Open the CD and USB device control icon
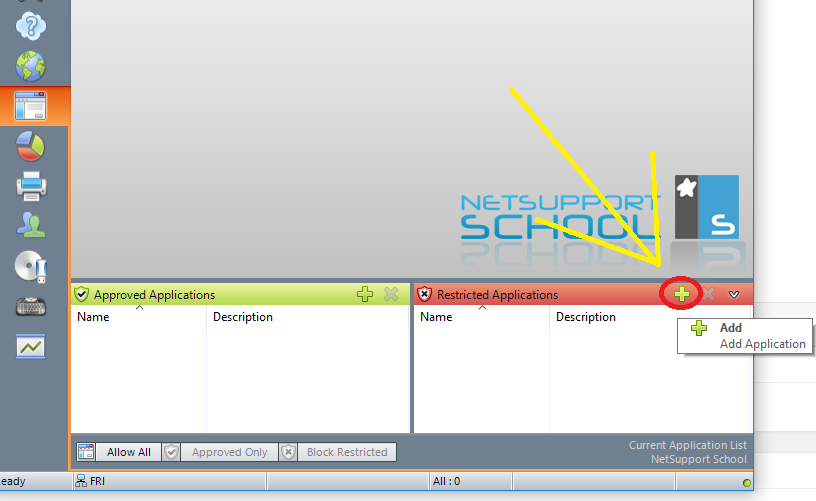816x501 pixels. (x=31, y=267)
